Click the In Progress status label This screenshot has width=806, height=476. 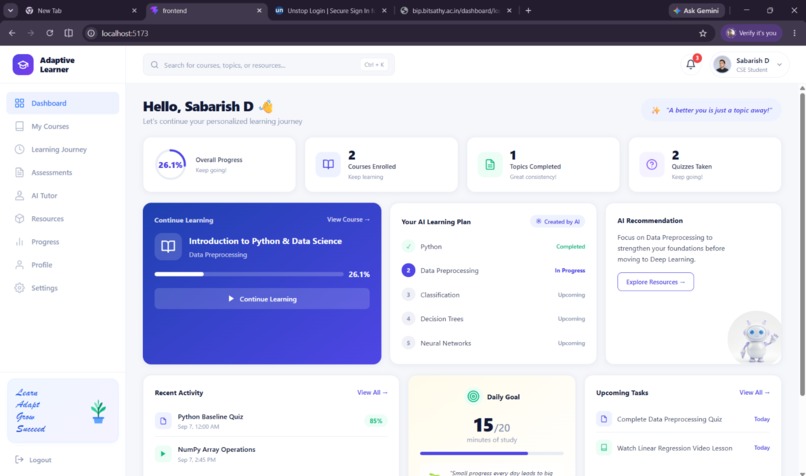[570, 270]
